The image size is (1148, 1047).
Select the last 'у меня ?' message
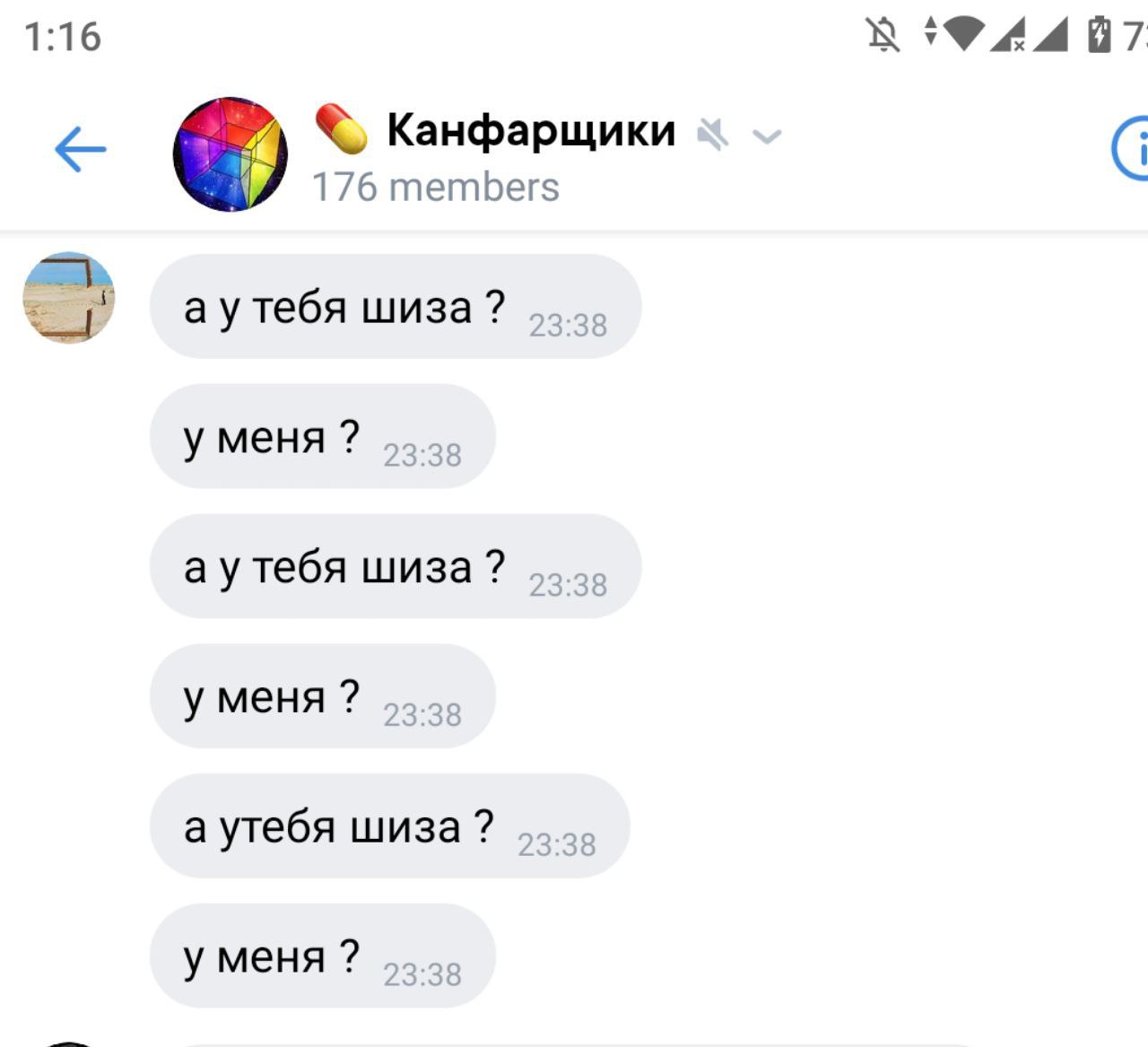(x=323, y=955)
